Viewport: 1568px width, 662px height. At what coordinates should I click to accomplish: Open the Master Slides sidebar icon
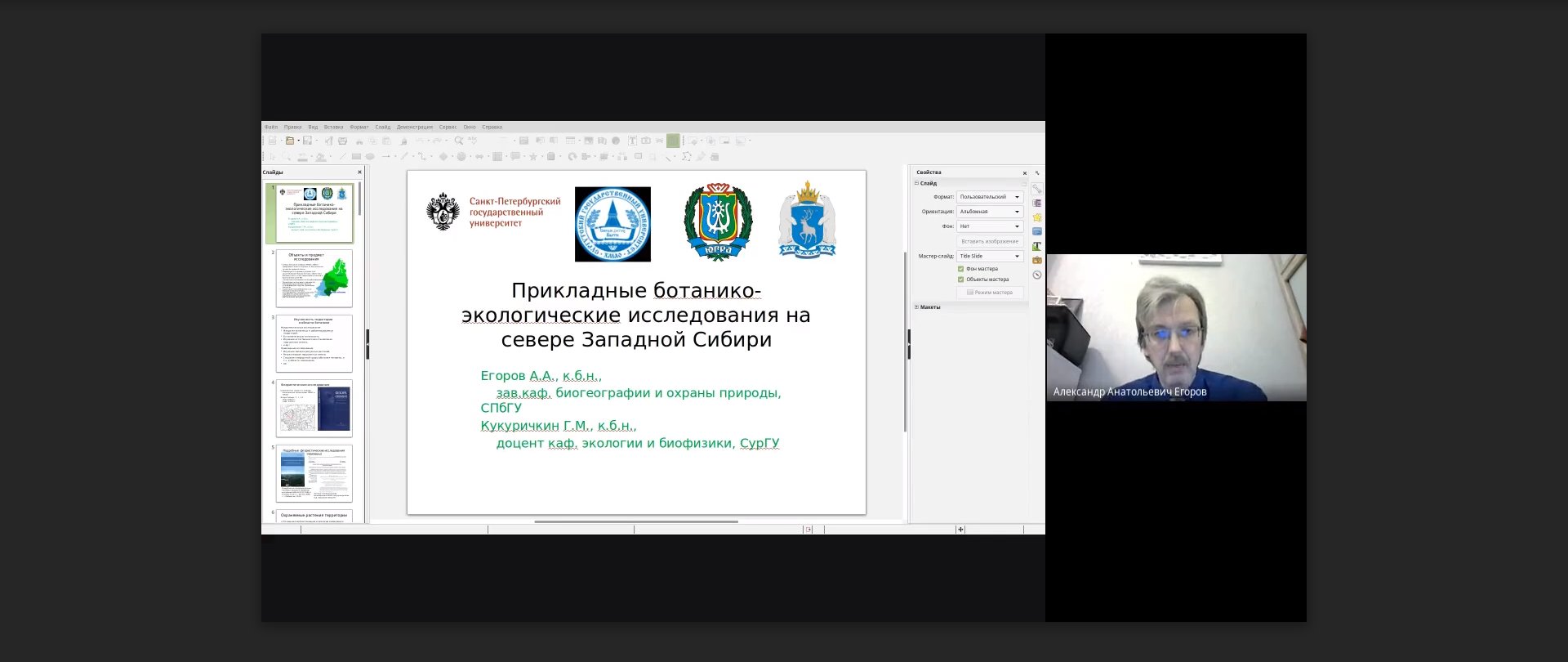click(x=1036, y=231)
